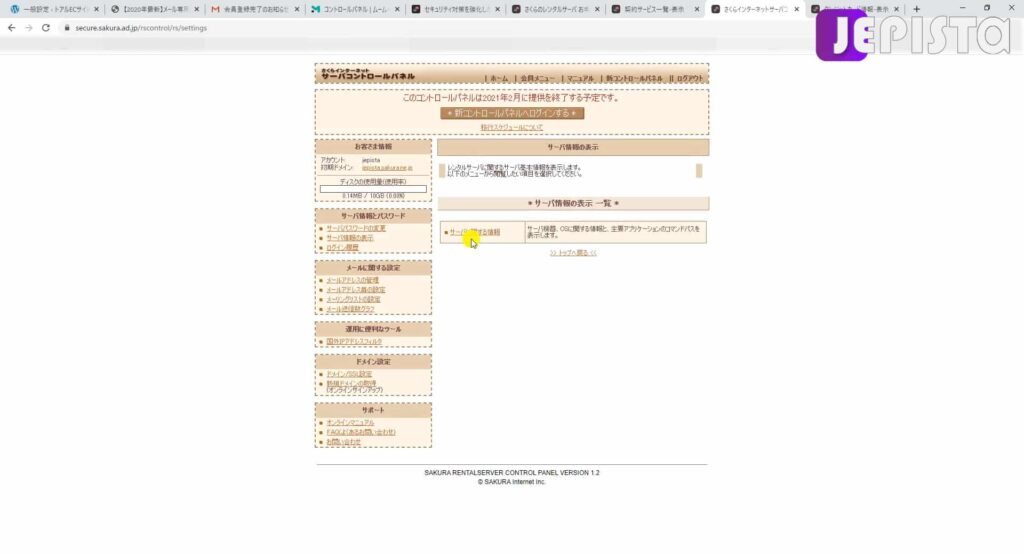Open 国外IPアドレスフィルタ link
Viewport: 1024px width, 554px height.
pos(354,342)
